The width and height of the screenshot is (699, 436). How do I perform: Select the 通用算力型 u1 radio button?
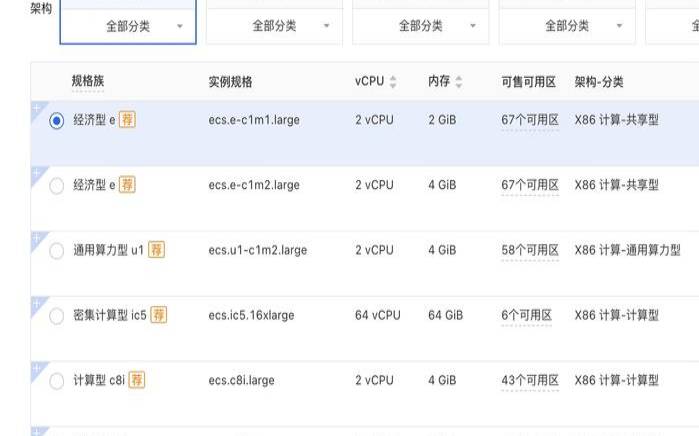point(57,250)
